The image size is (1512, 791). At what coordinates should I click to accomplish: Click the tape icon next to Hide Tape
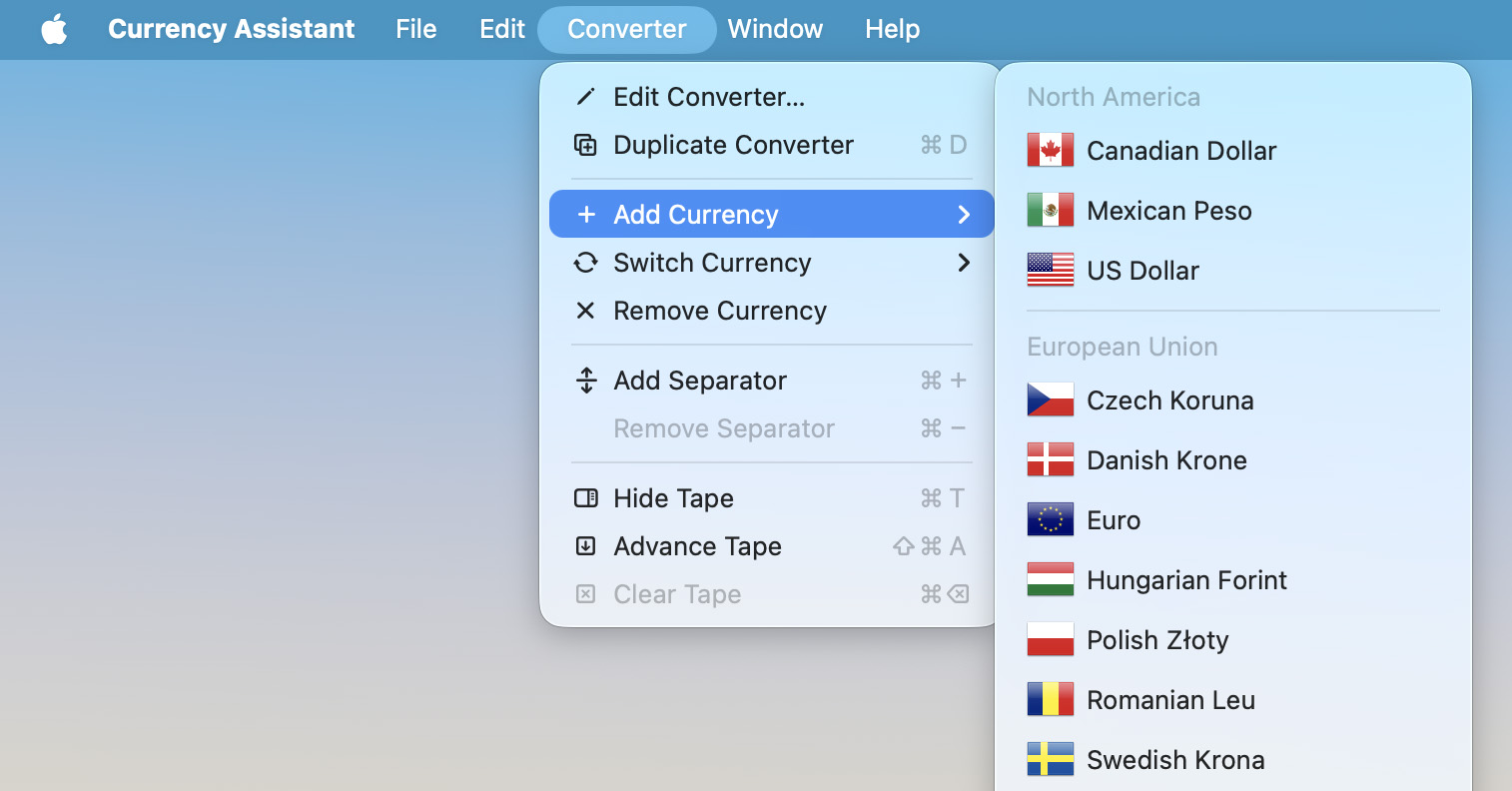[x=587, y=497]
